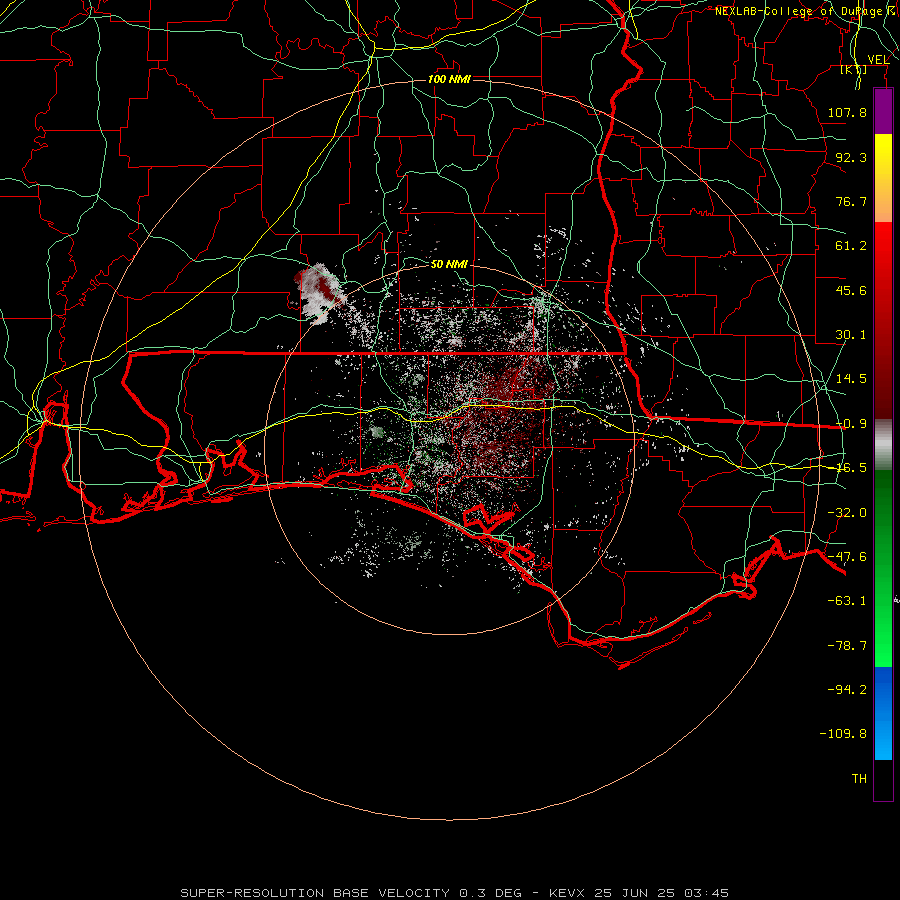Select the 30.1 scale value
The height and width of the screenshot is (900, 900).
(x=851, y=335)
